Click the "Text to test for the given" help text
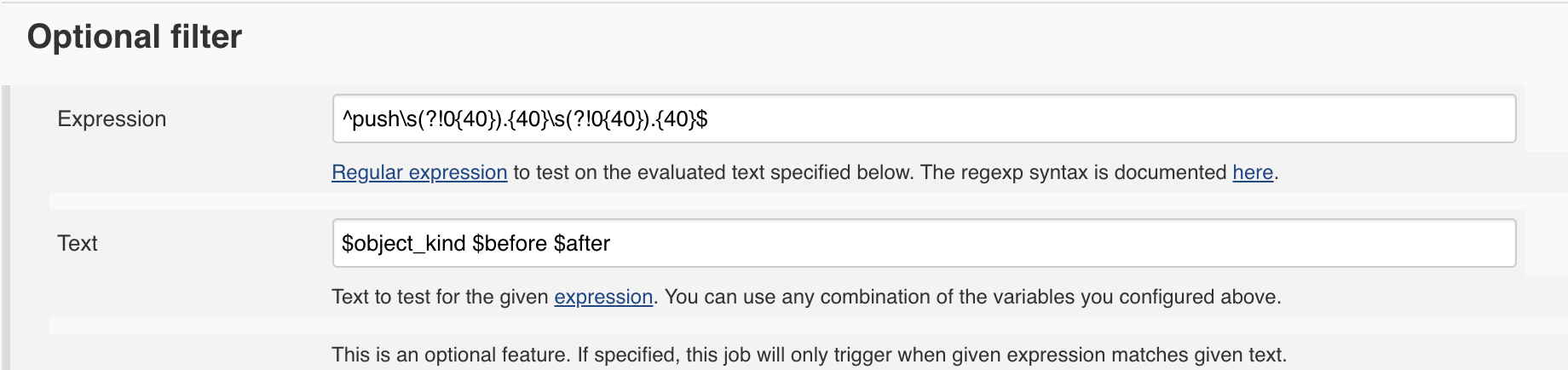Screen dimensions: 1568x370 click(x=440, y=297)
